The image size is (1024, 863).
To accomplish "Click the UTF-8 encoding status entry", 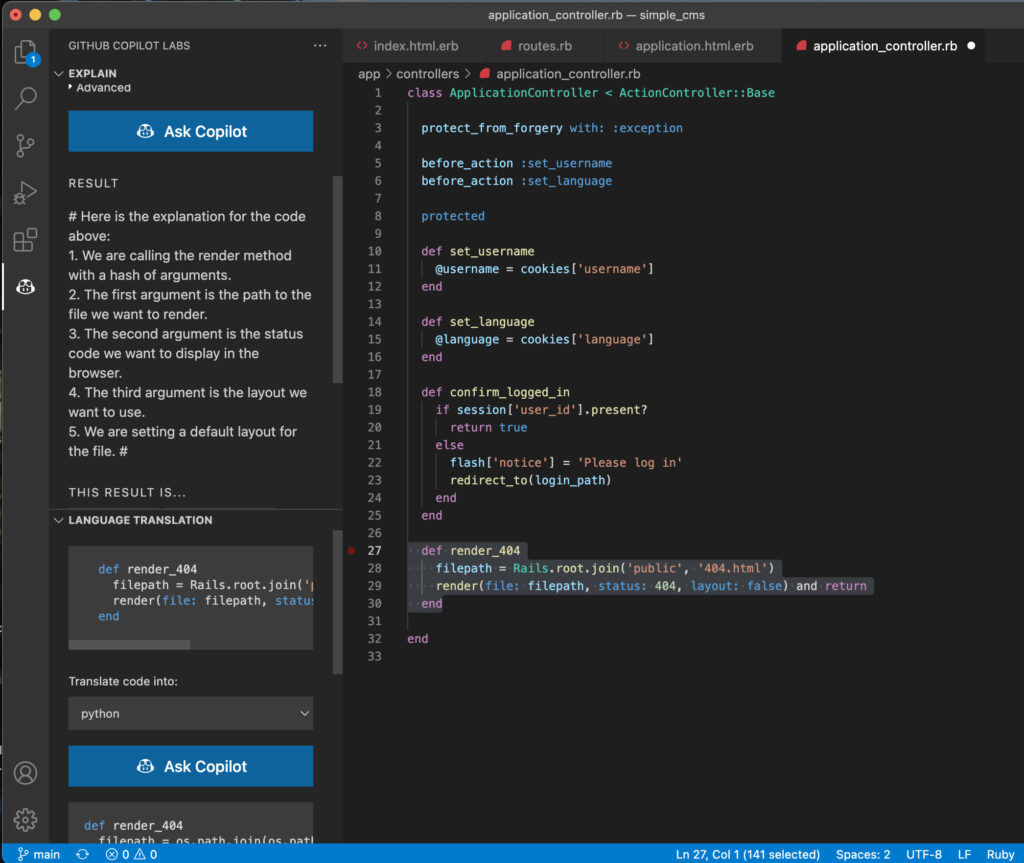I will pyautogui.click(x=923, y=854).
